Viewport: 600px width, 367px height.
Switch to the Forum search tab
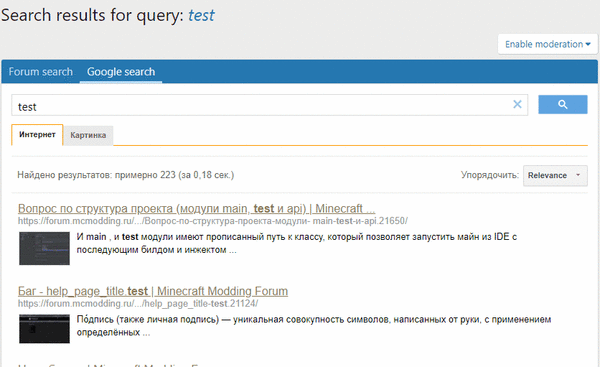[x=41, y=72]
